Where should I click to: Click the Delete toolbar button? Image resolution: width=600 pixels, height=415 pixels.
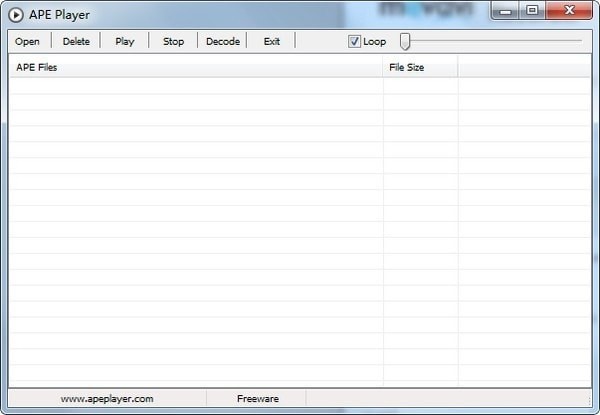click(x=76, y=41)
